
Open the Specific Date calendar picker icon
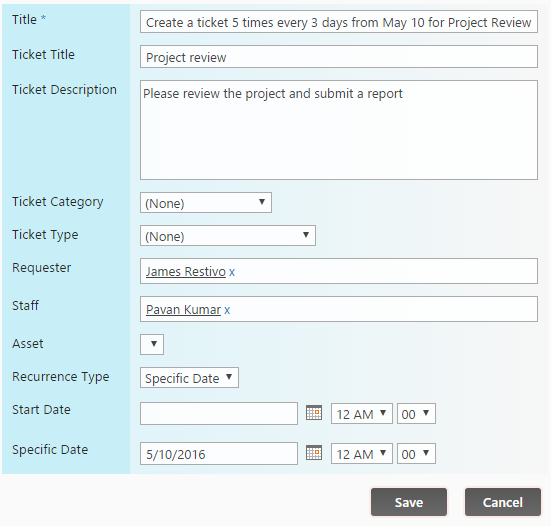point(314,453)
